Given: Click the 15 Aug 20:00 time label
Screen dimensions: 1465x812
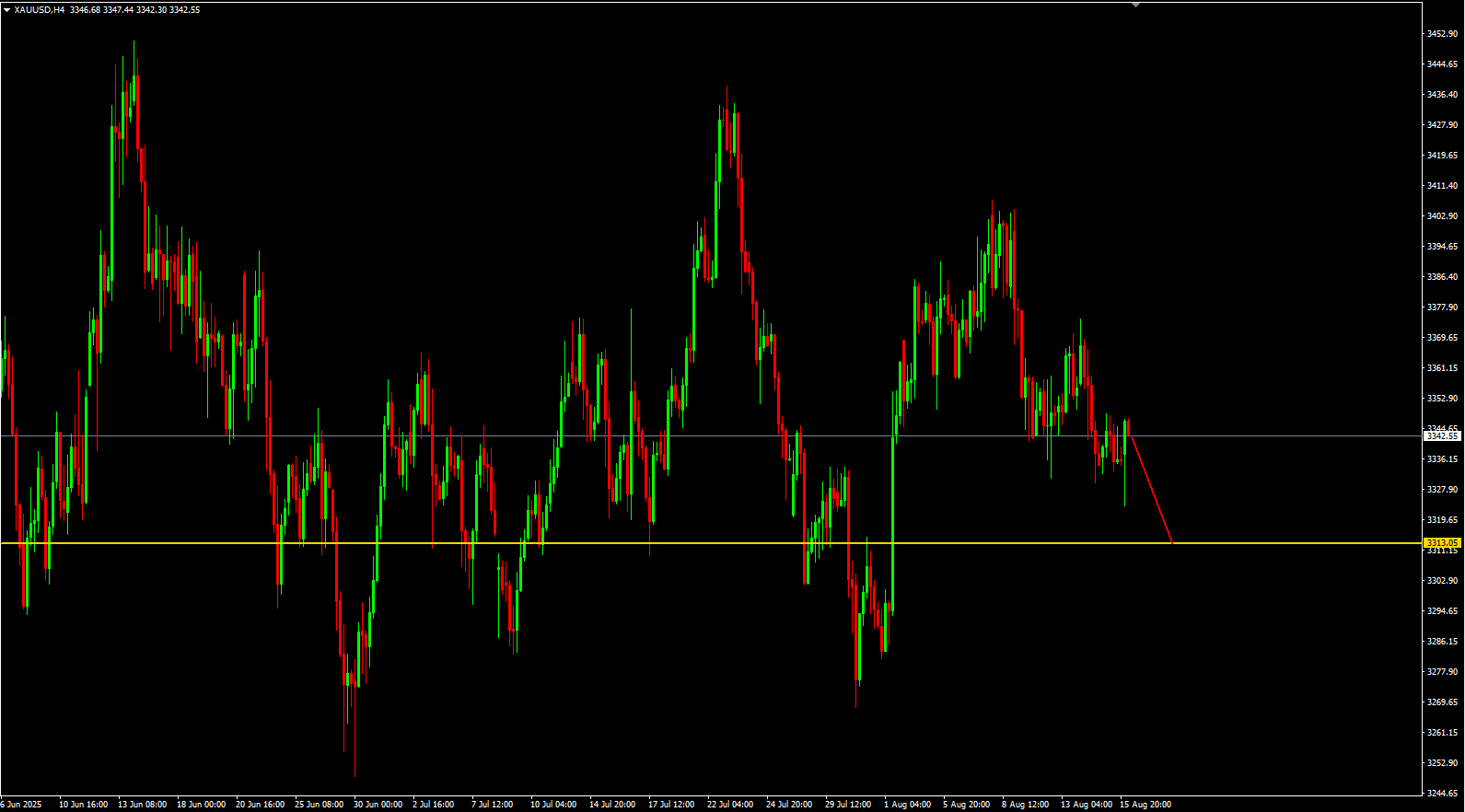Looking at the screenshot, I should [1145, 805].
